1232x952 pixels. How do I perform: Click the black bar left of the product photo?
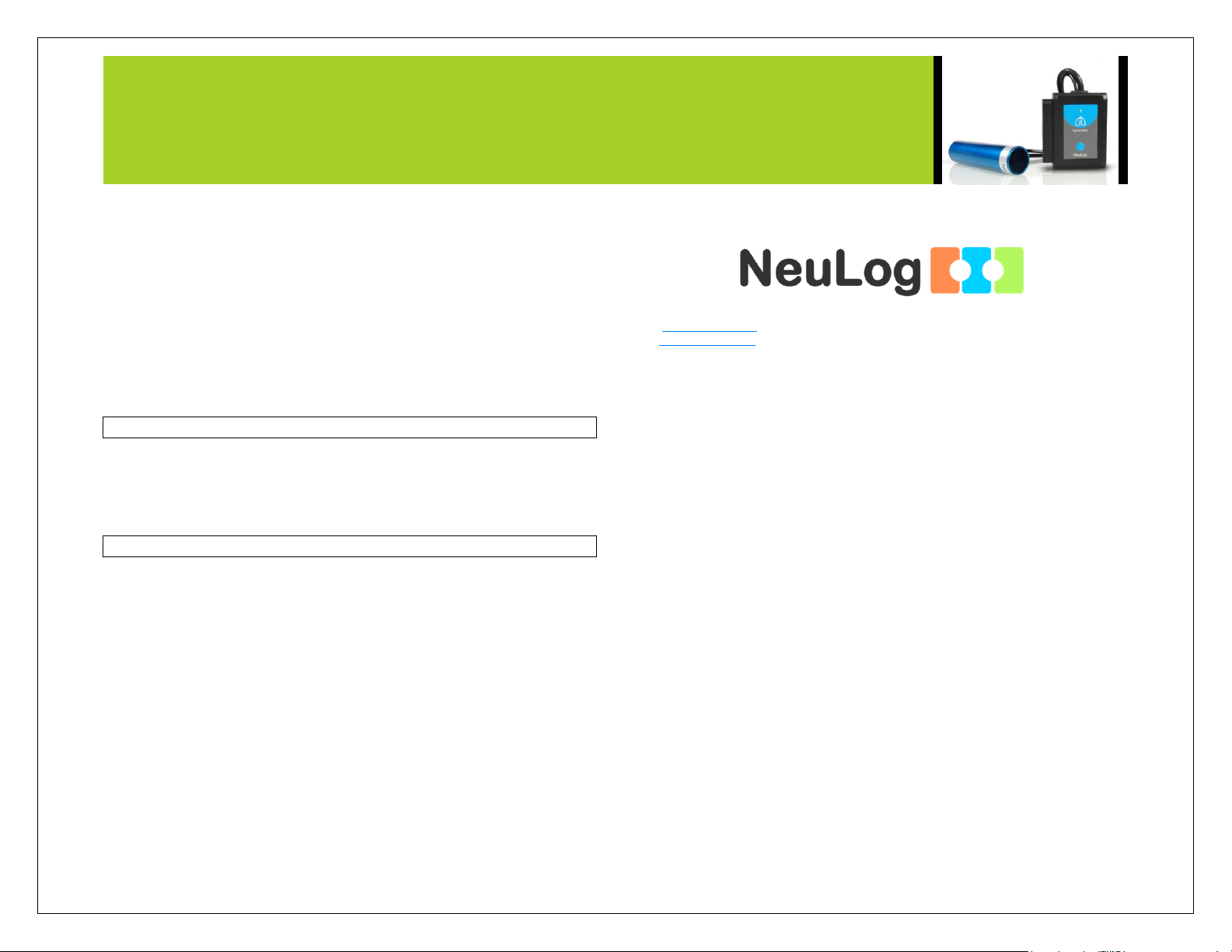(937, 120)
